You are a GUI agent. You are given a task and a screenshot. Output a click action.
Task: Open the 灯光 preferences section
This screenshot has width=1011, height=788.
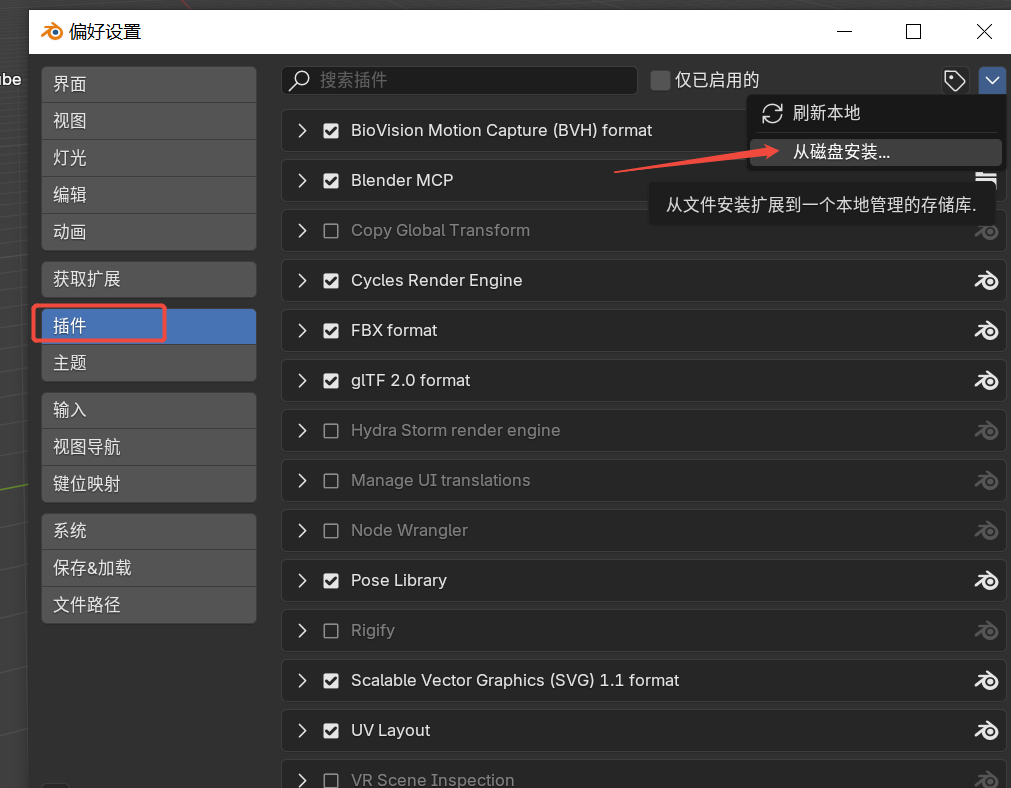(x=149, y=158)
